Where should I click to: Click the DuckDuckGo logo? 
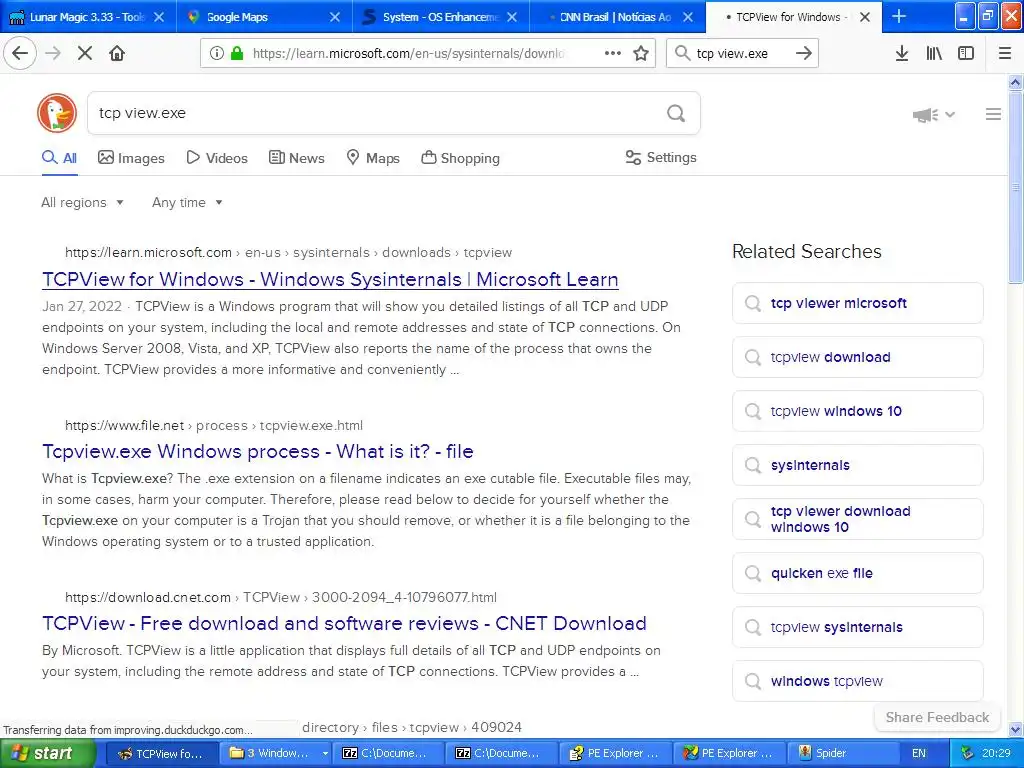(x=57, y=113)
